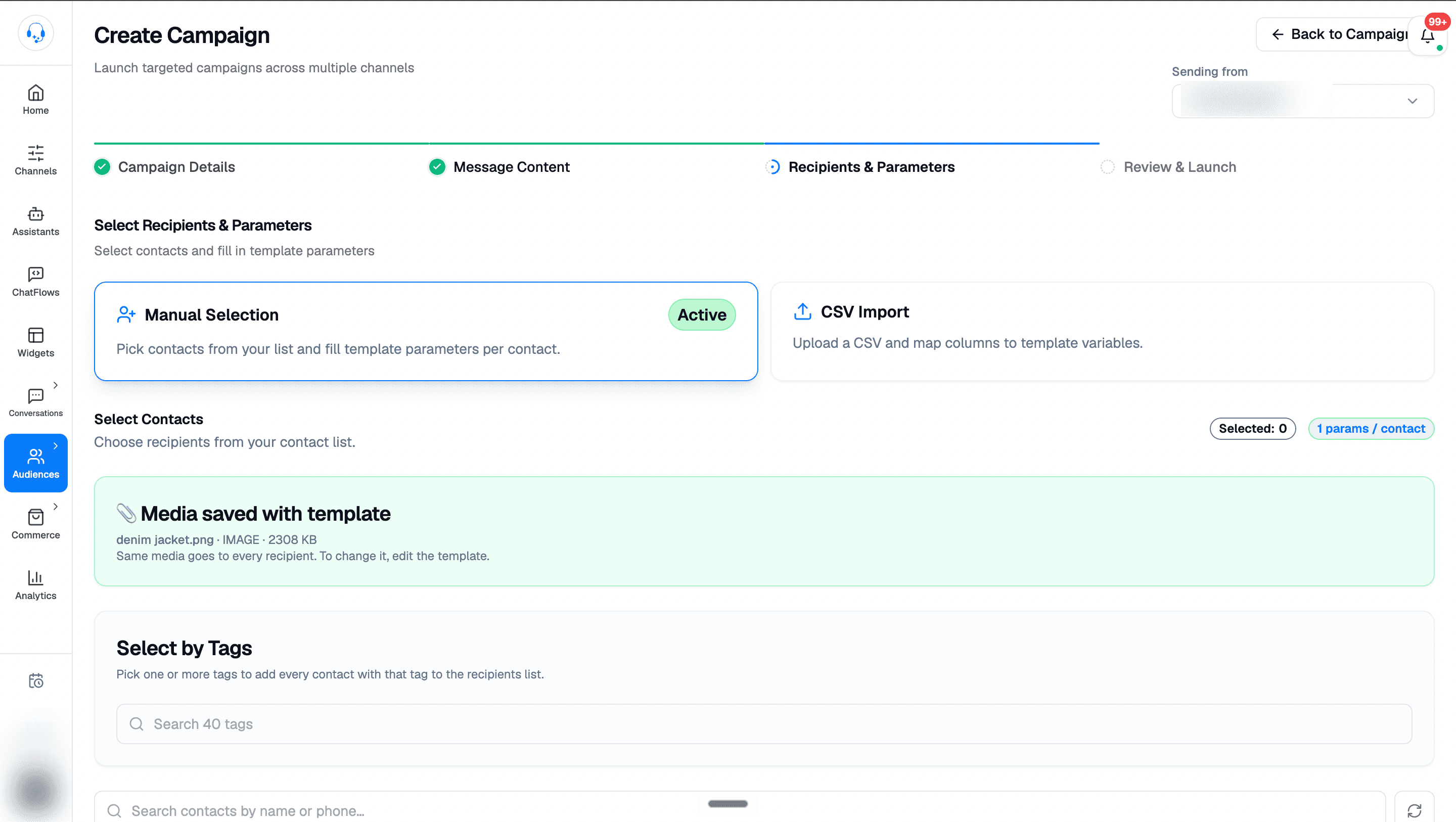Screen dimensions: 1456x822
Task: Focus the Search 40 tags field
Action: [x=763, y=723]
